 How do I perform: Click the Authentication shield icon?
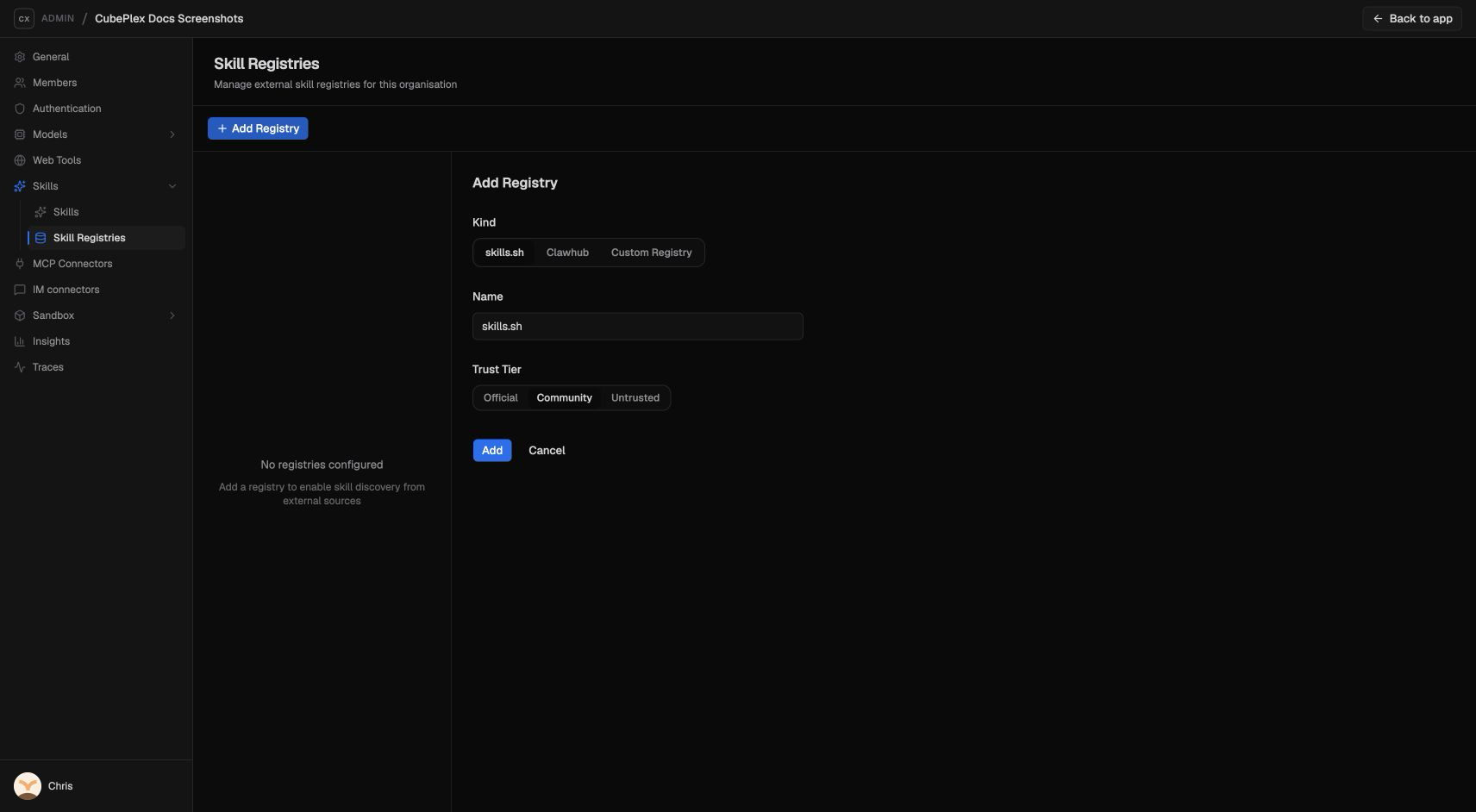pyautogui.click(x=20, y=109)
